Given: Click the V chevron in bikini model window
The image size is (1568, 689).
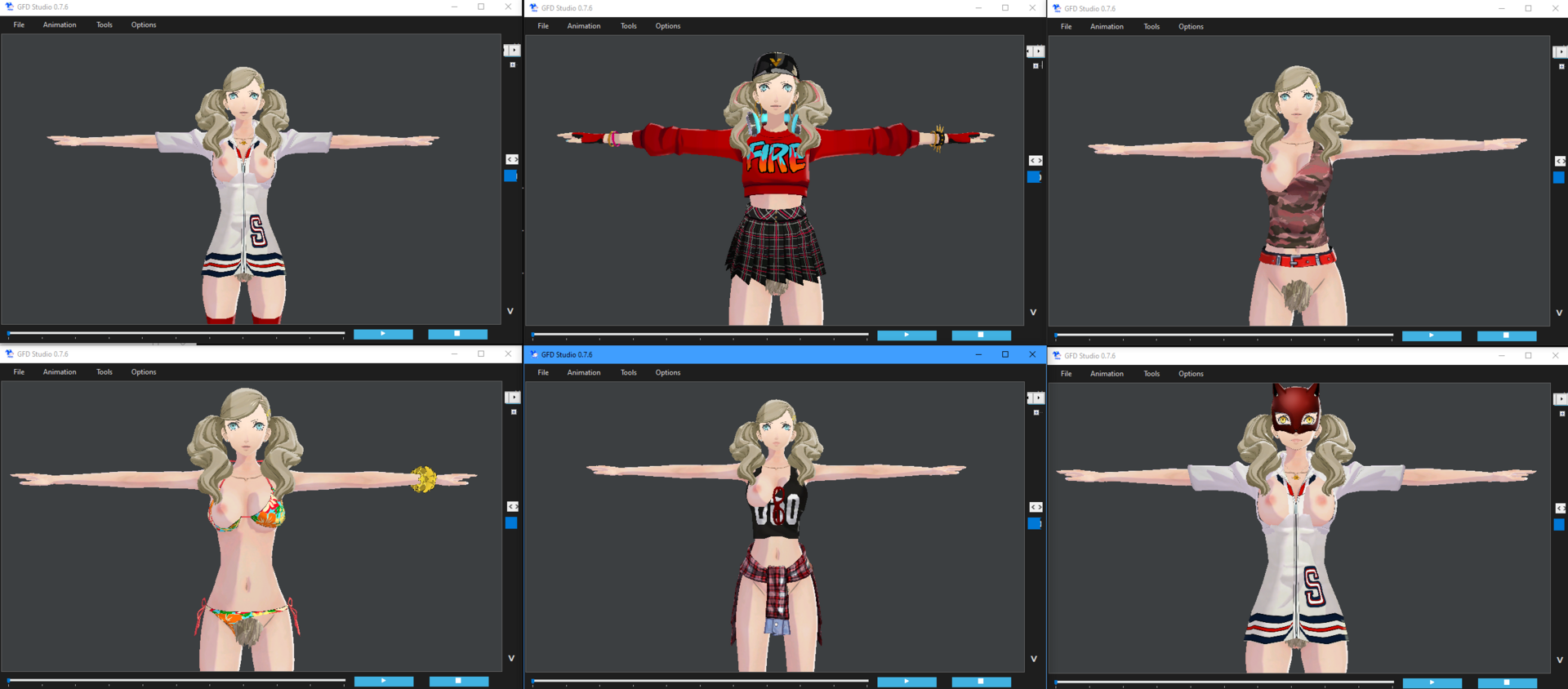Looking at the screenshot, I should tap(511, 658).
